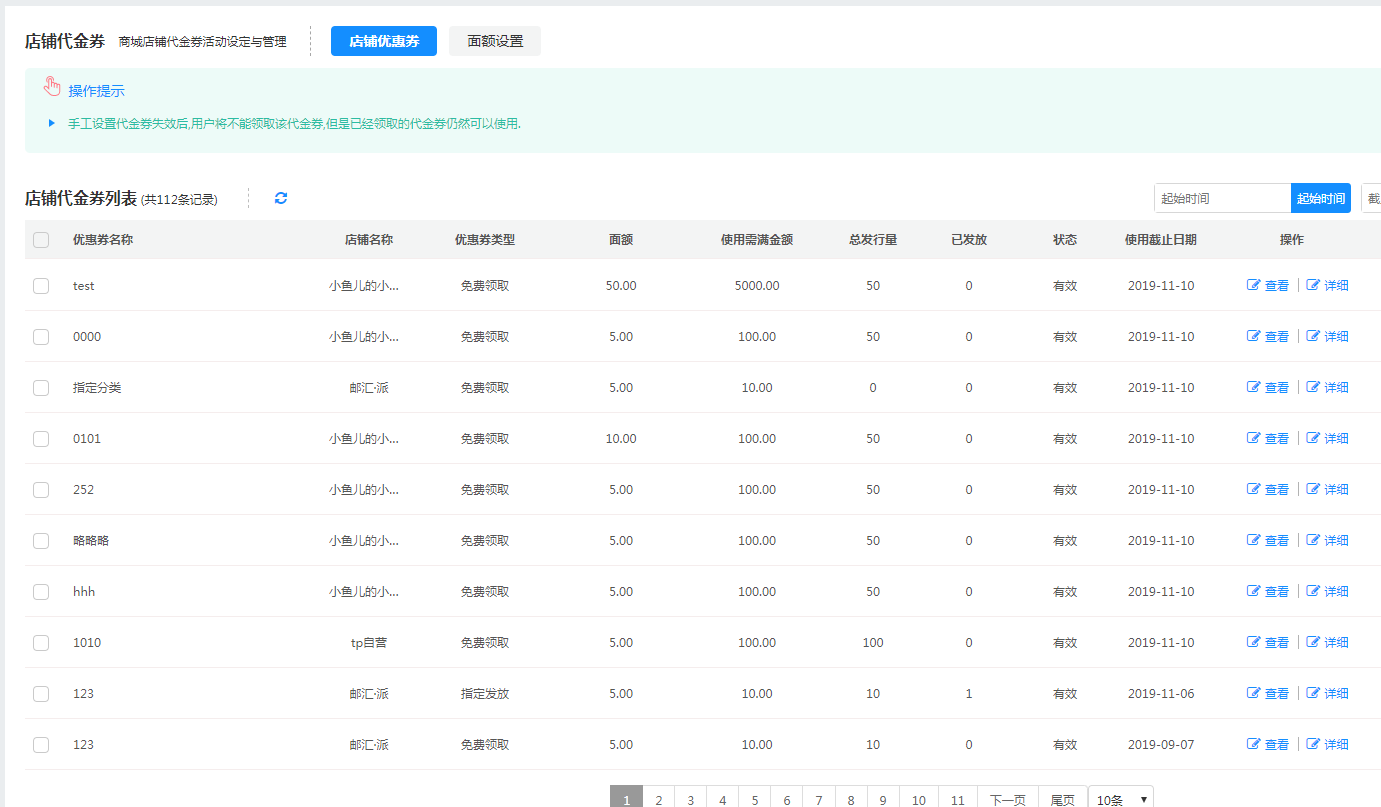Image resolution: width=1381 pixels, height=807 pixels.
Task: Click the blue 起始时间 button
Action: 1320,198
